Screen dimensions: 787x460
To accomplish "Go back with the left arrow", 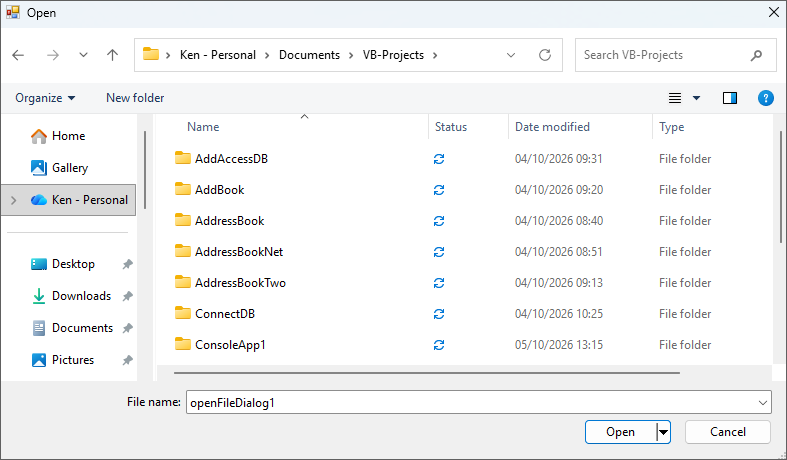I will point(18,55).
